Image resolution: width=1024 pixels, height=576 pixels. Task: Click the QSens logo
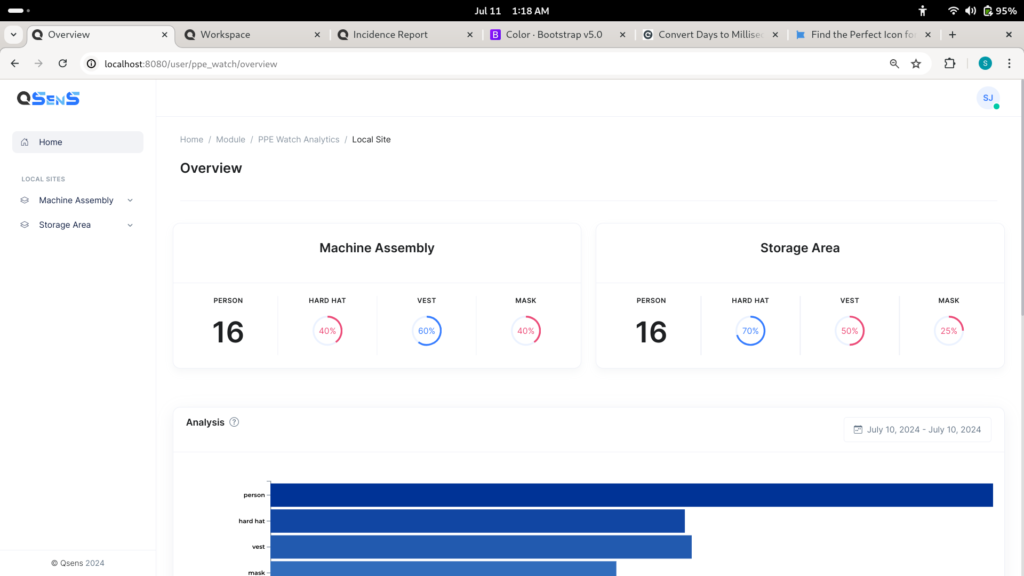tap(48, 98)
